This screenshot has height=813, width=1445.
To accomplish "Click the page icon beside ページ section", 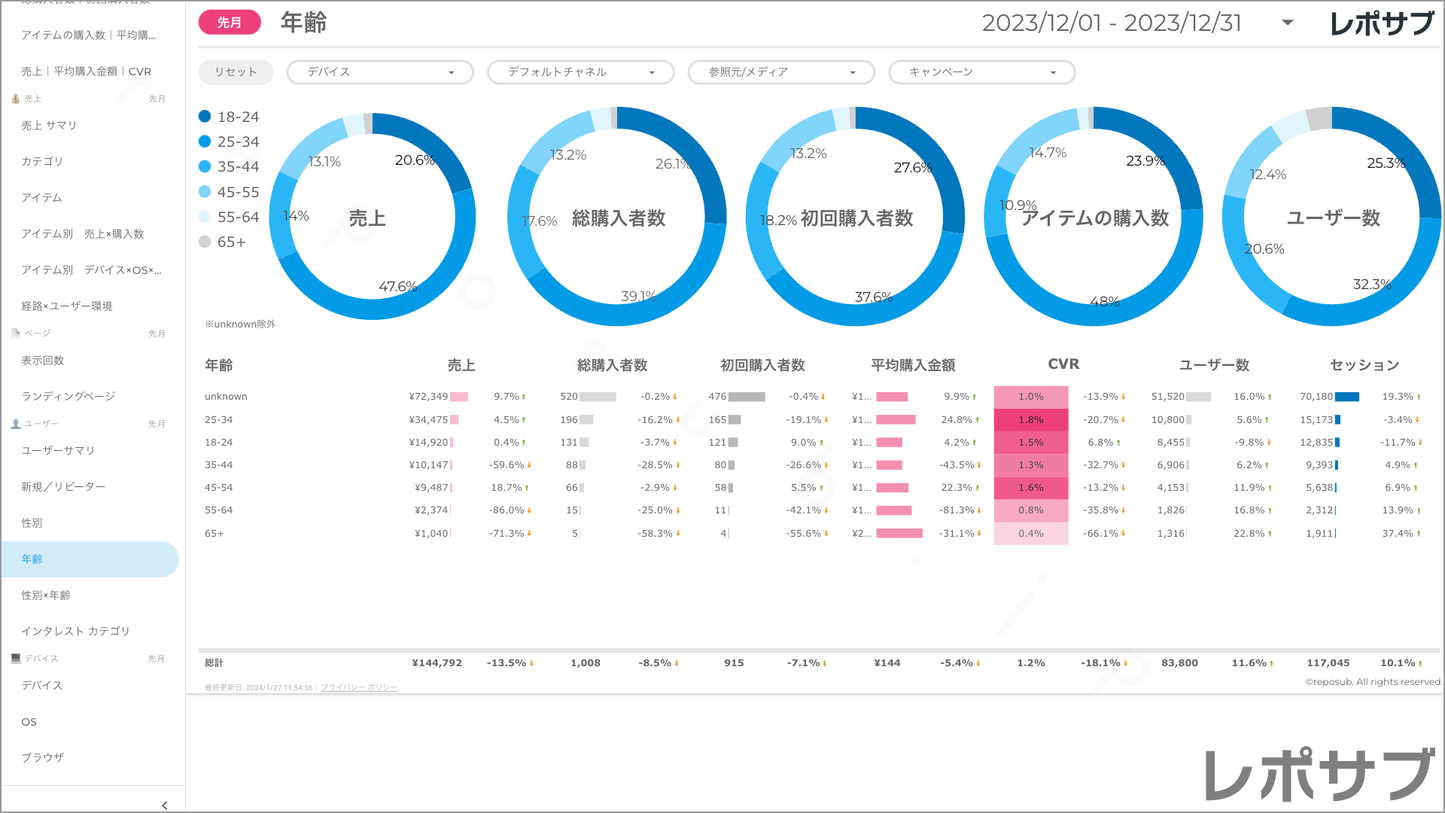I will pyautogui.click(x=15, y=333).
